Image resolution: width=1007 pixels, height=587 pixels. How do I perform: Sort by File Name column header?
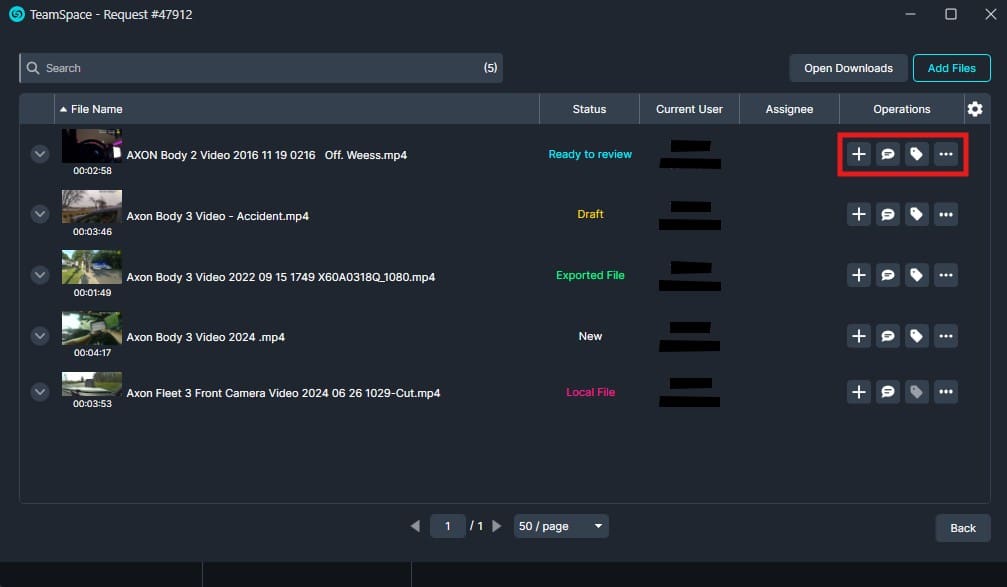click(x=96, y=109)
